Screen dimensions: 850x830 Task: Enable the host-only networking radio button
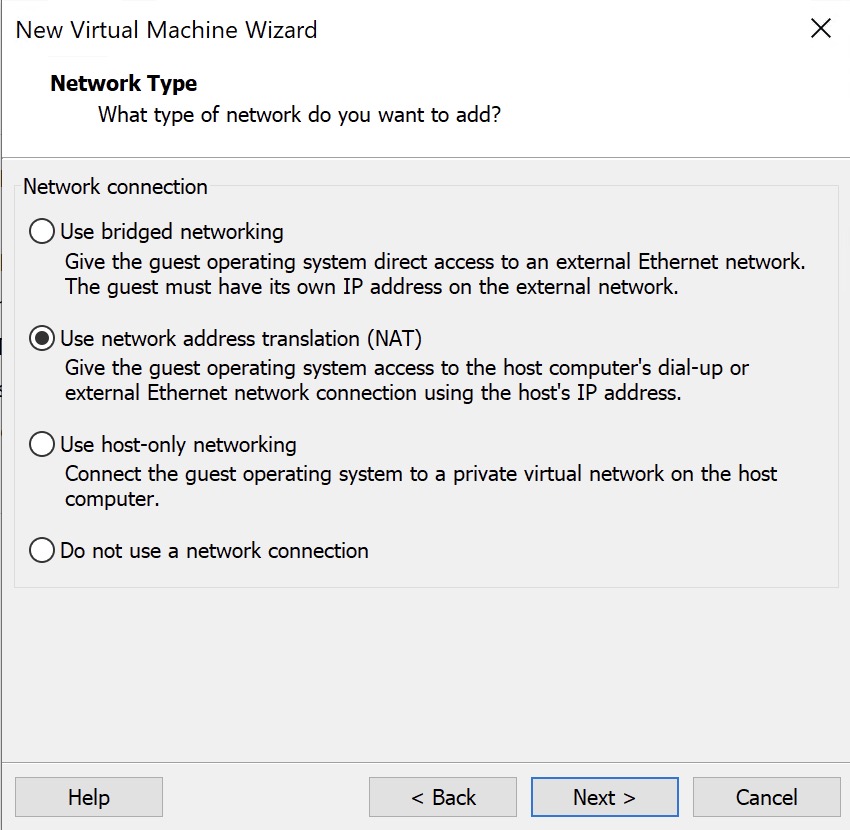pos(42,444)
